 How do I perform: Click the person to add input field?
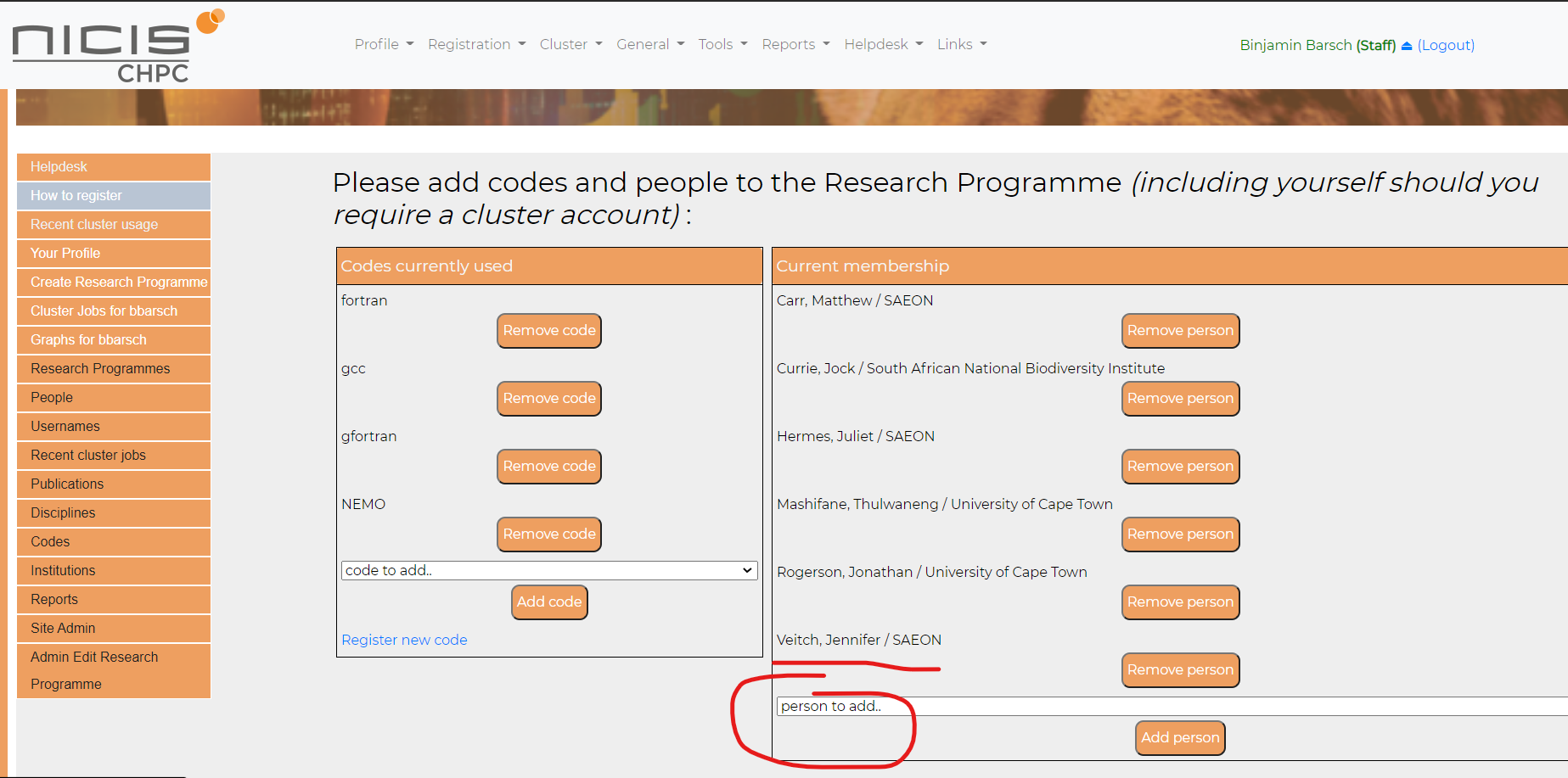tap(1172, 706)
